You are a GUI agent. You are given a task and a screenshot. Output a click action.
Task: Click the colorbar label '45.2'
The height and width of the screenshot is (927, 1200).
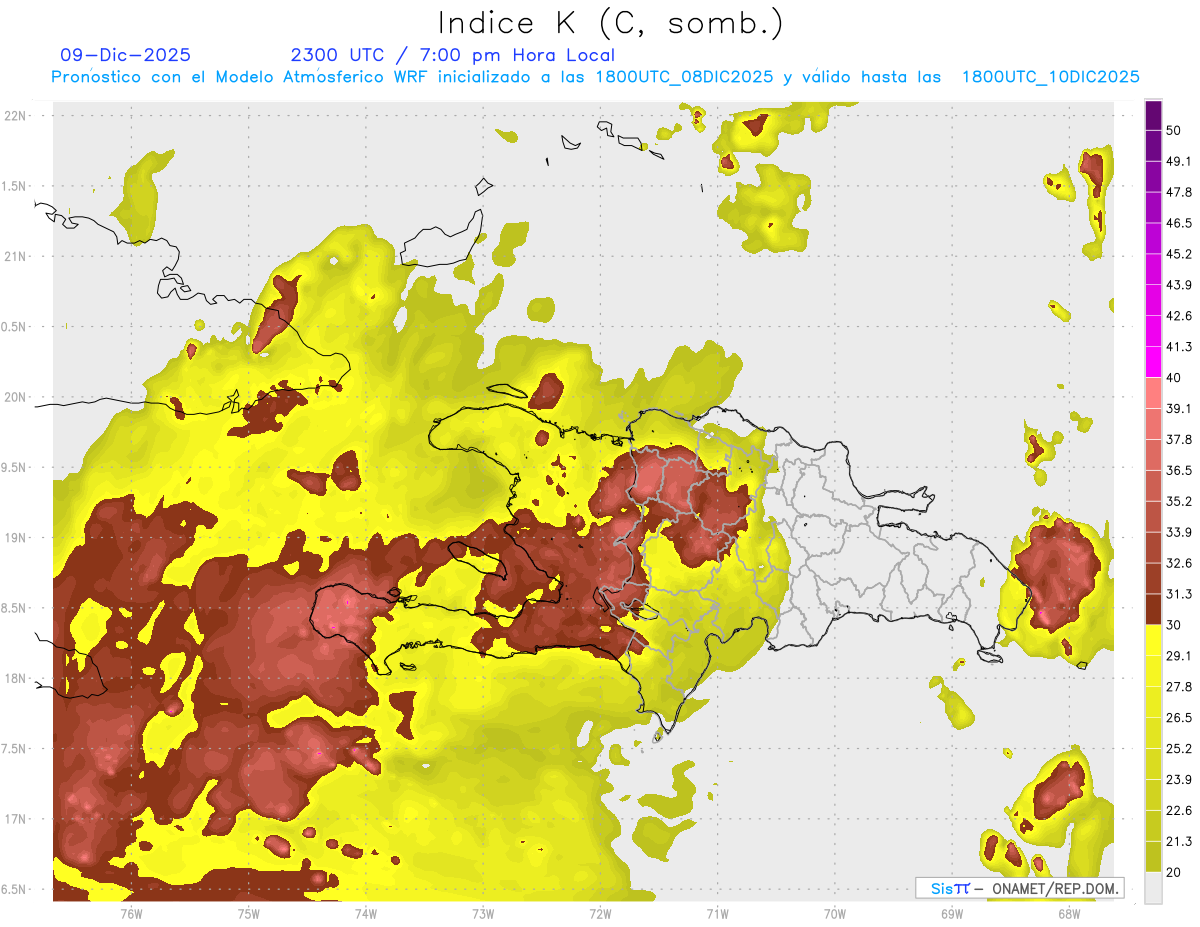pos(1179,254)
